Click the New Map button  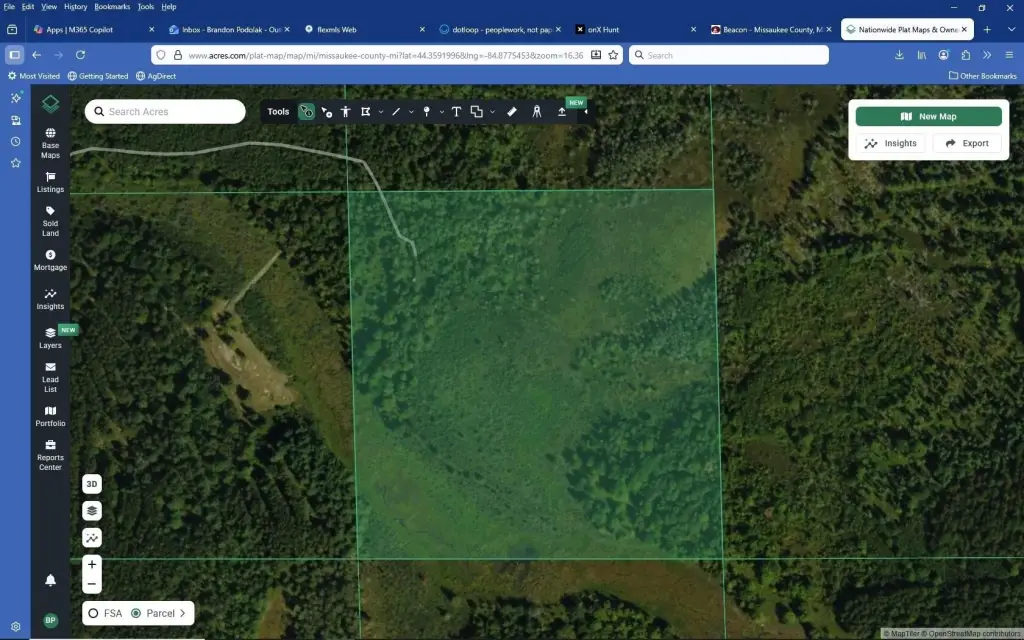tap(928, 116)
